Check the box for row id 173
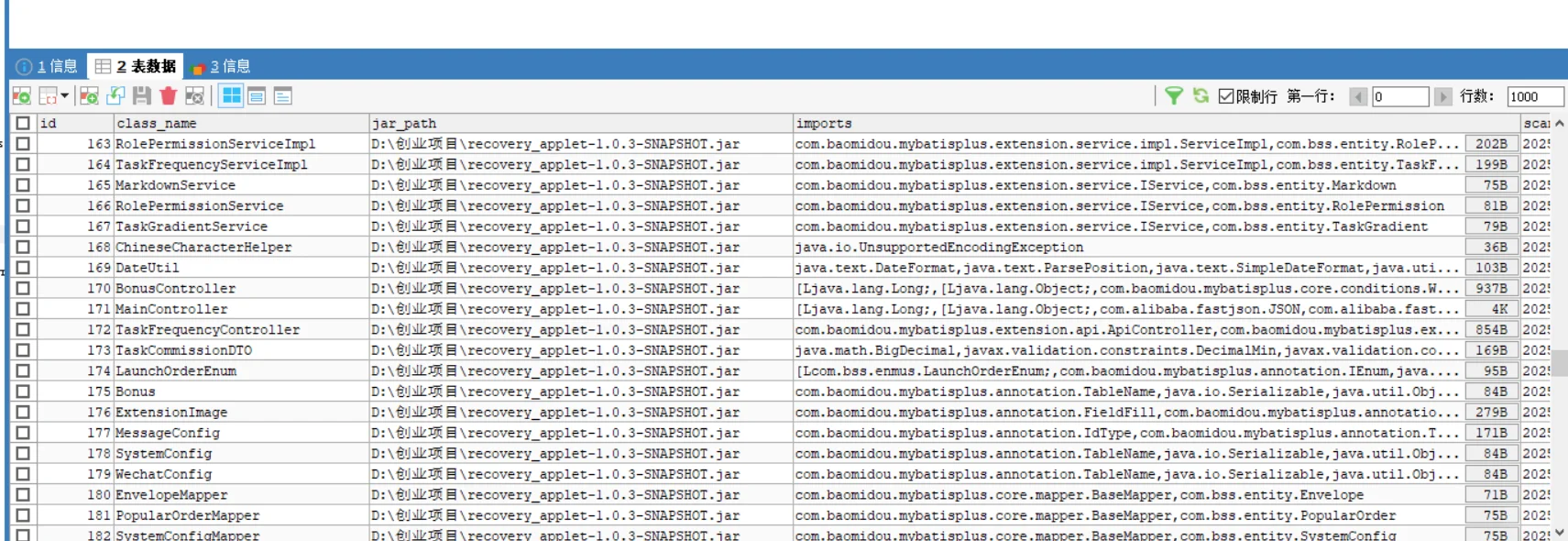Screen dimensions: 1568x541 23,350
